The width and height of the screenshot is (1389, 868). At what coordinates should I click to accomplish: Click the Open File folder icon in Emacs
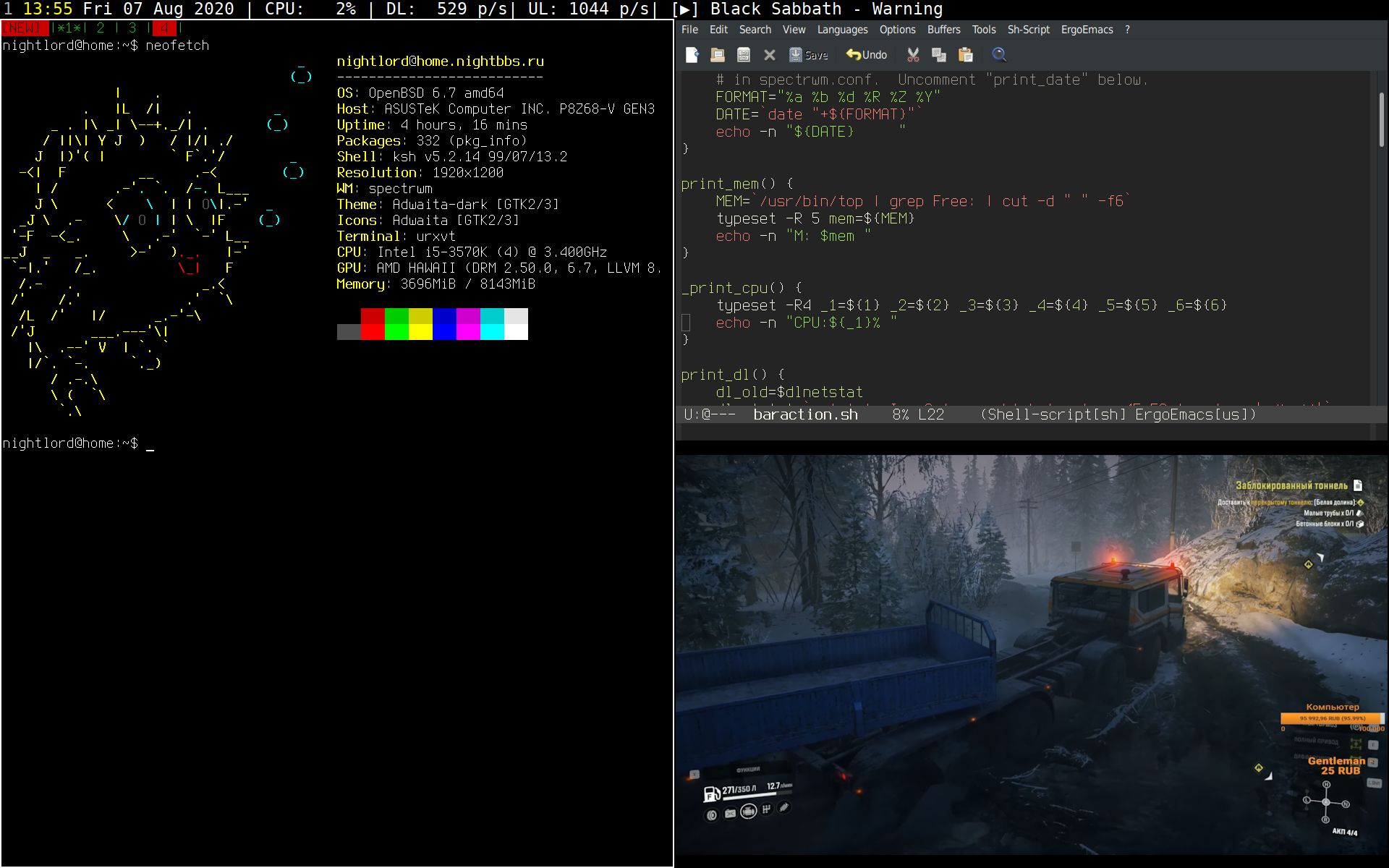tap(718, 55)
